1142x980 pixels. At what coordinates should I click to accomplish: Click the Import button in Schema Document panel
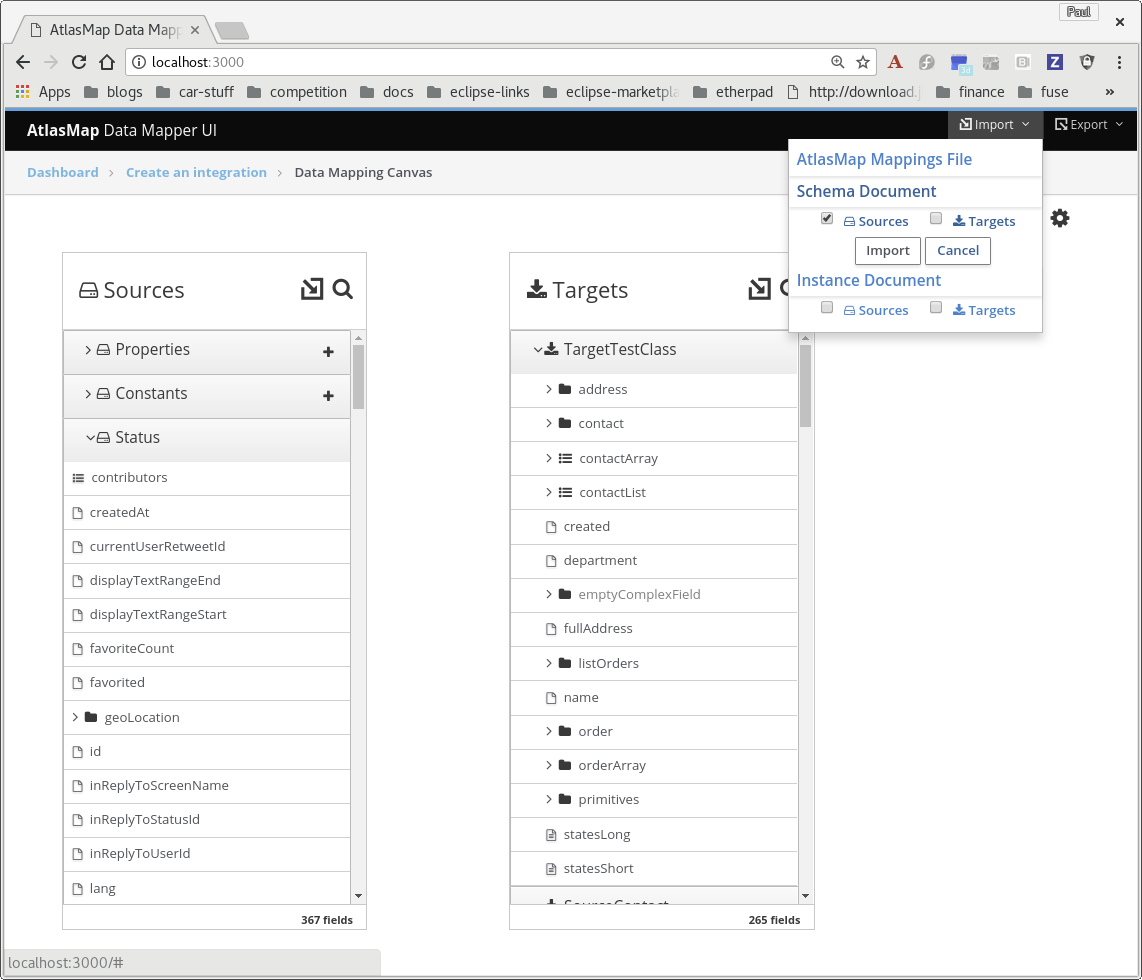point(887,251)
